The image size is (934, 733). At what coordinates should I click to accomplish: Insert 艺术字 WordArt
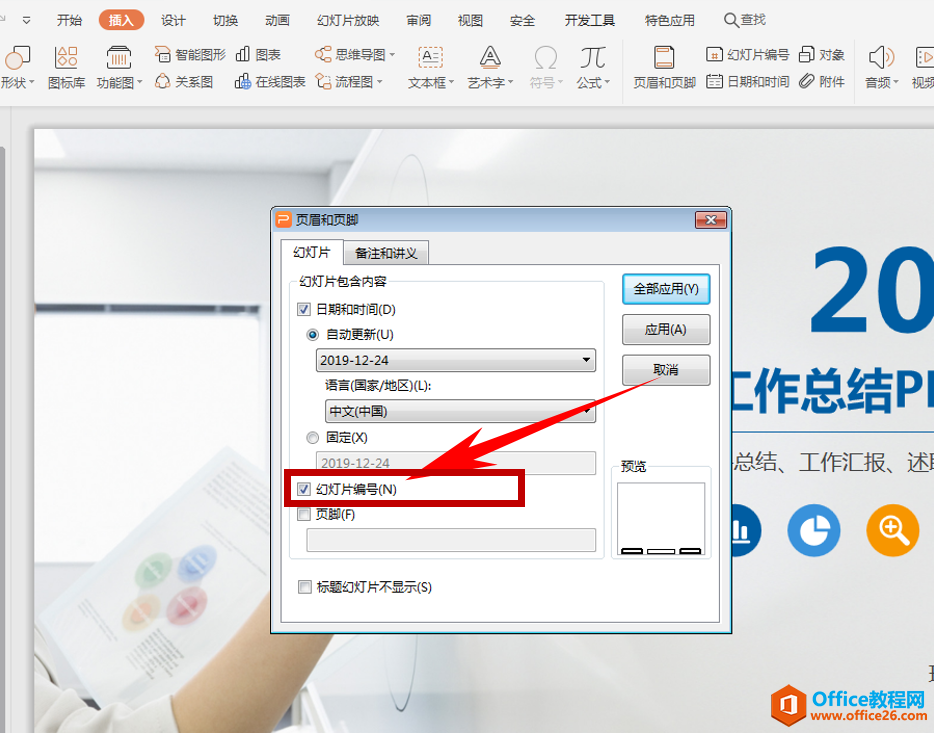(x=487, y=84)
